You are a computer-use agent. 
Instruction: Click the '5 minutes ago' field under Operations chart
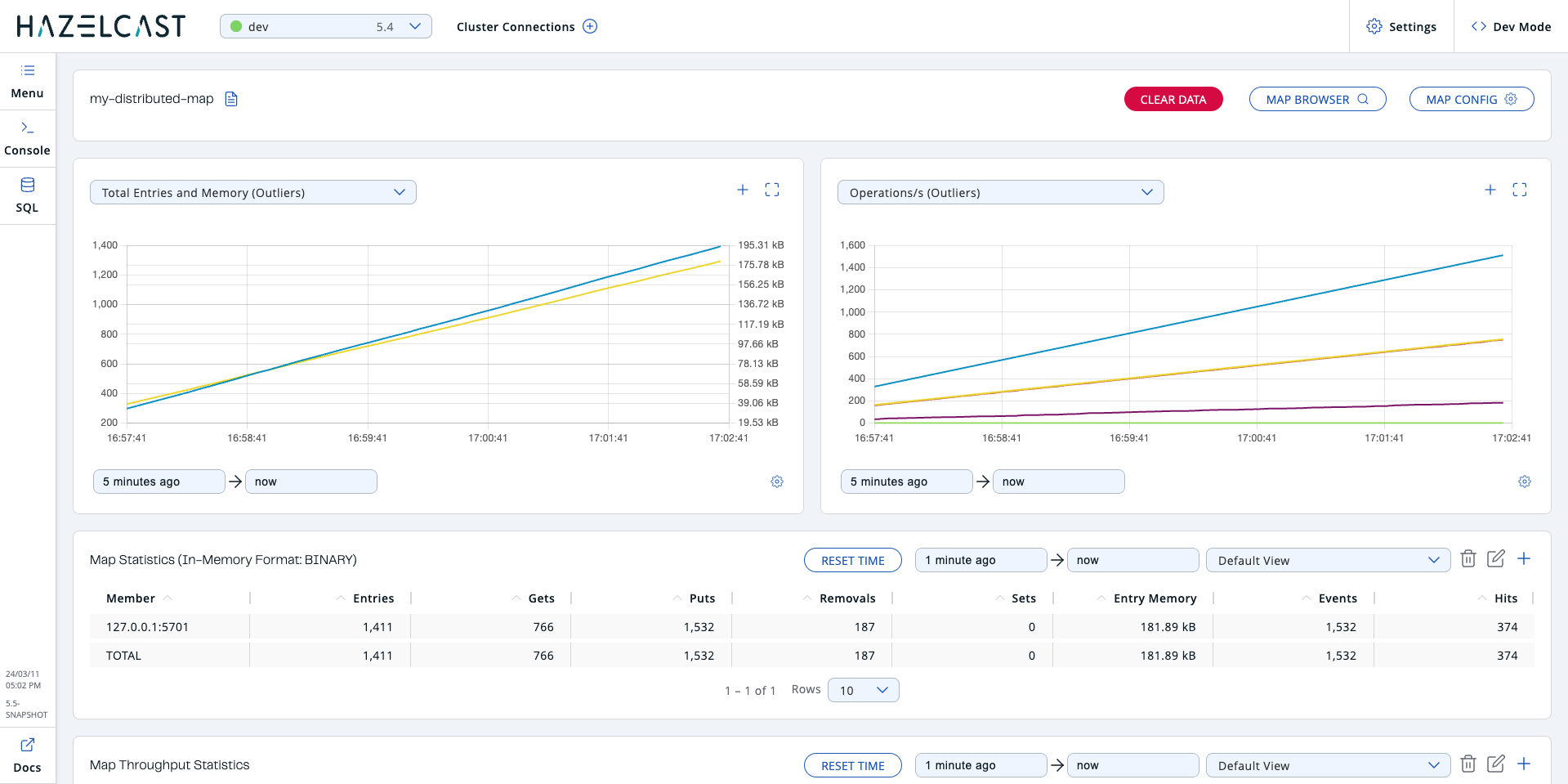tap(905, 482)
